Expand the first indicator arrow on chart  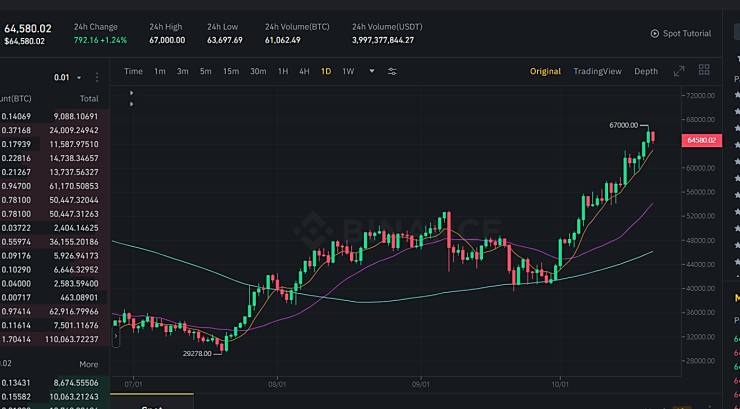131,93
